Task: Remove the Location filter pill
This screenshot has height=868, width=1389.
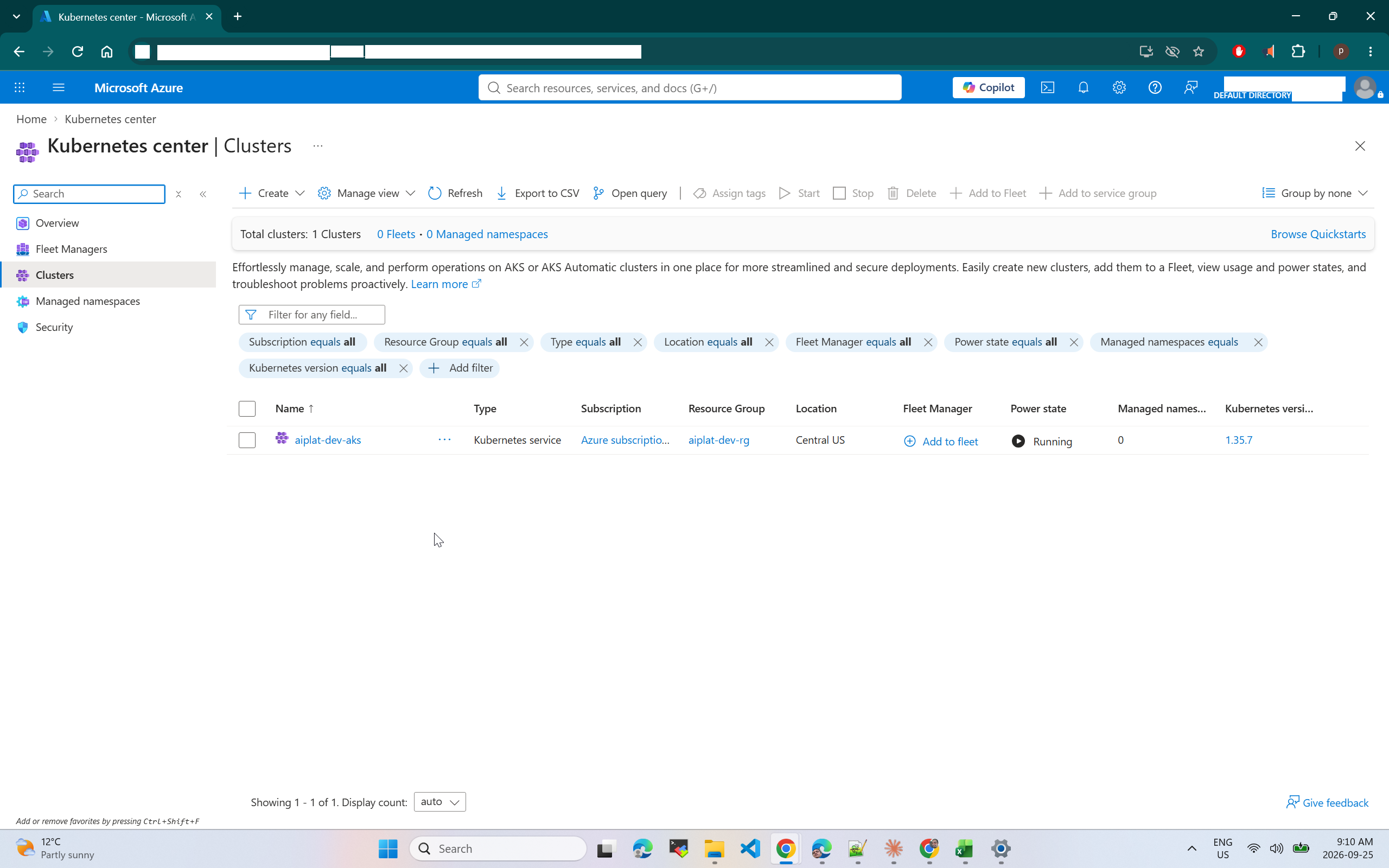Action: pyautogui.click(x=768, y=342)
